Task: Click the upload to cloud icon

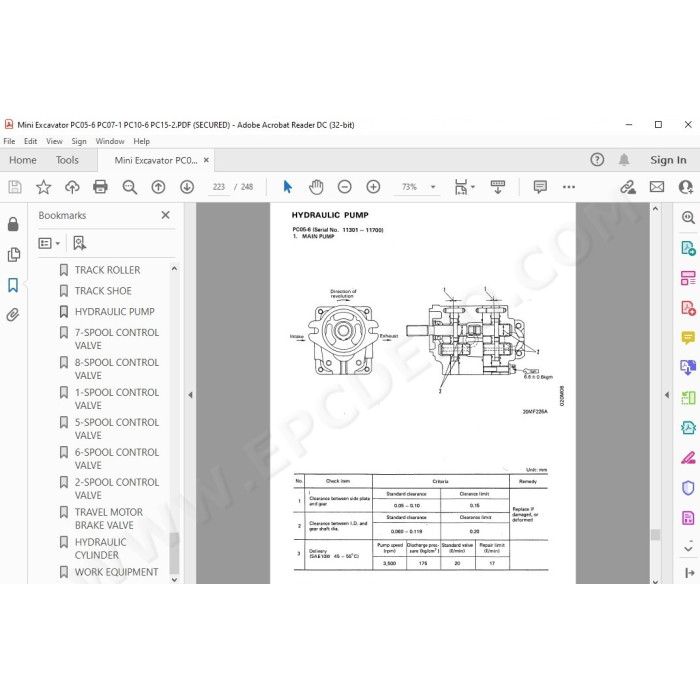Action: pyautogui.click(x=72, y=187)
